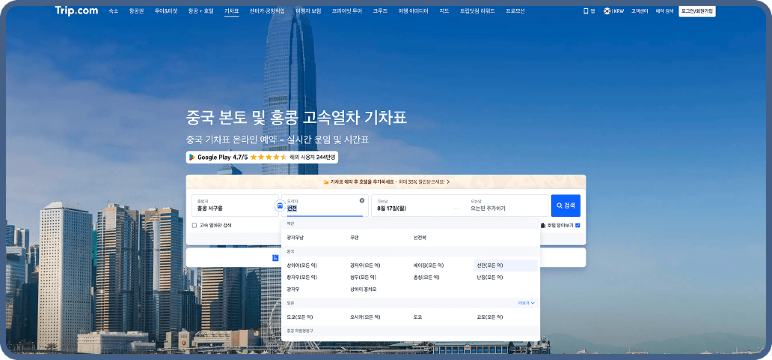Select 선전북 station suggestion
772x360 pixels.
point(420,237)
